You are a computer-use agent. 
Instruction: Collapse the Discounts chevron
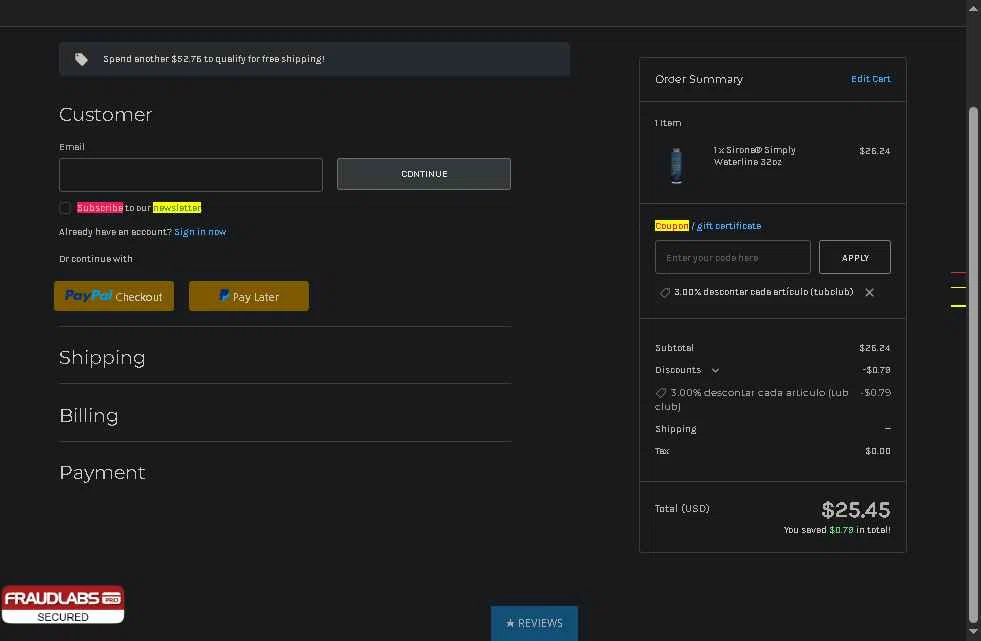pos(715,370)
